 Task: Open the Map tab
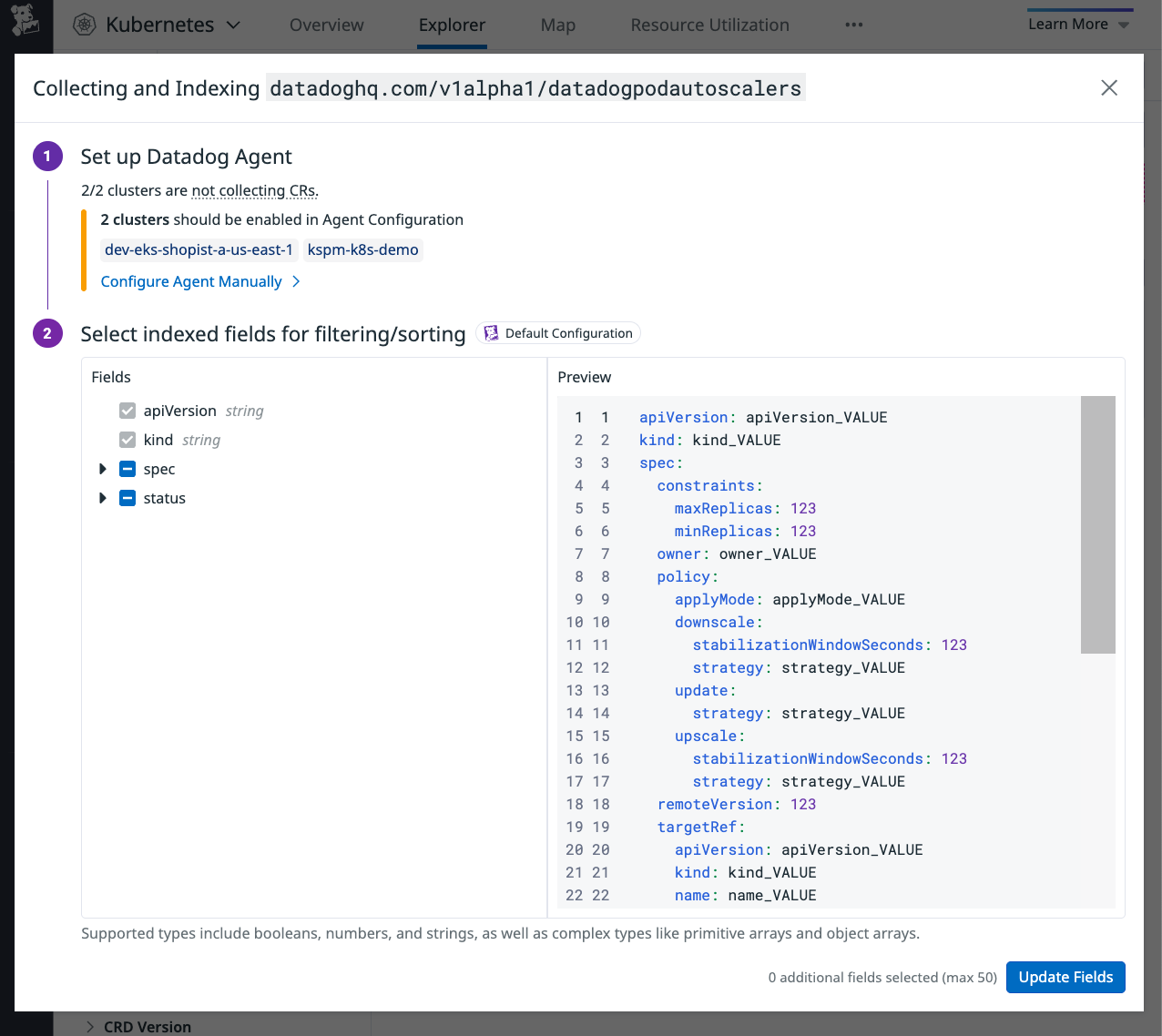557,25
